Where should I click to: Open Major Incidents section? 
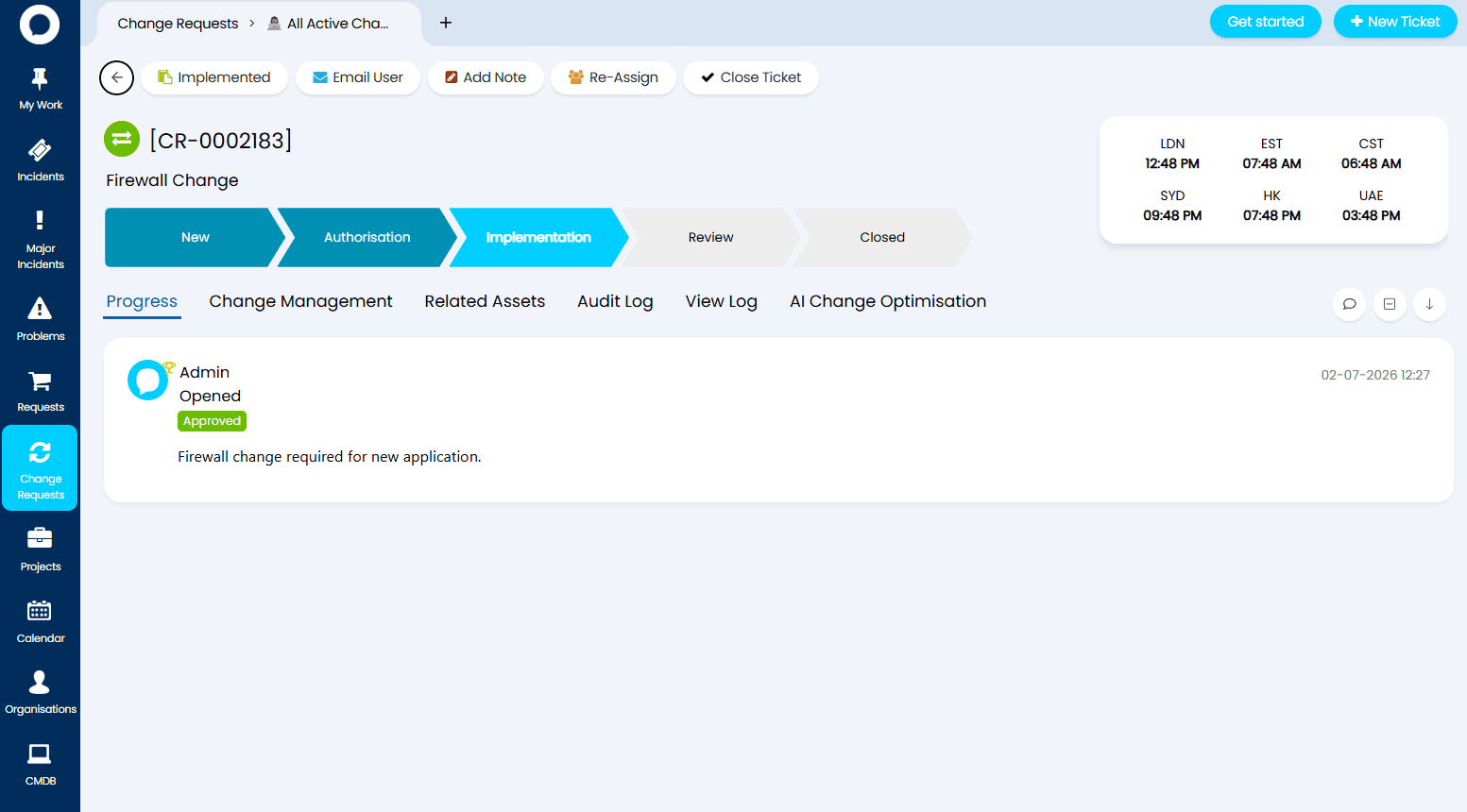pos(40,240)
